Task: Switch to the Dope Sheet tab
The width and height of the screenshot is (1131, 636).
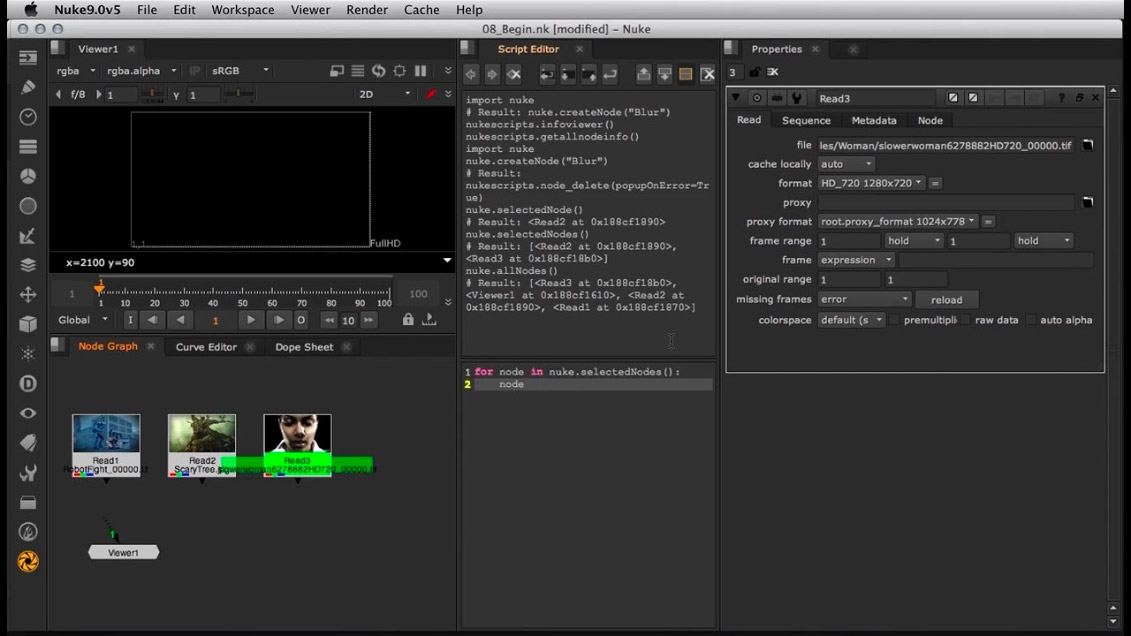Action: tap(304, 347)
